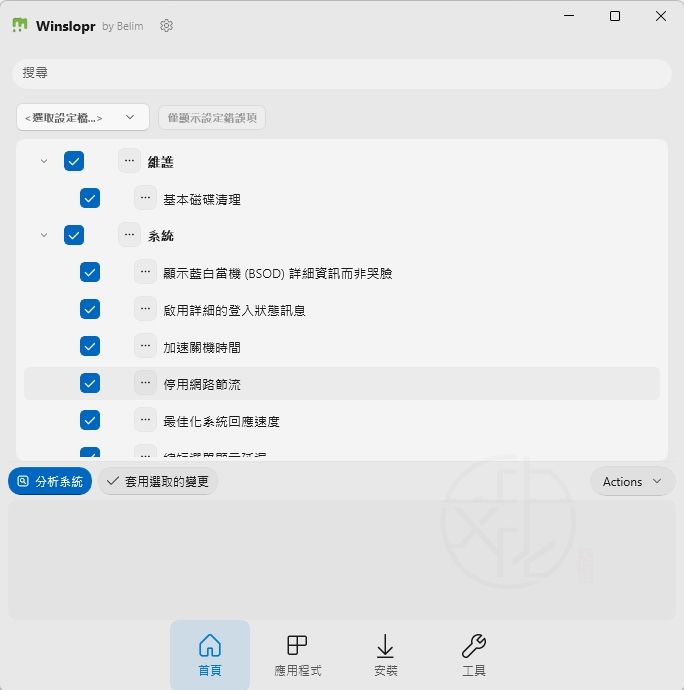Open more options for 最佳化系統回應速度
This screenshot has width=684, height=690.
(145, 420)
